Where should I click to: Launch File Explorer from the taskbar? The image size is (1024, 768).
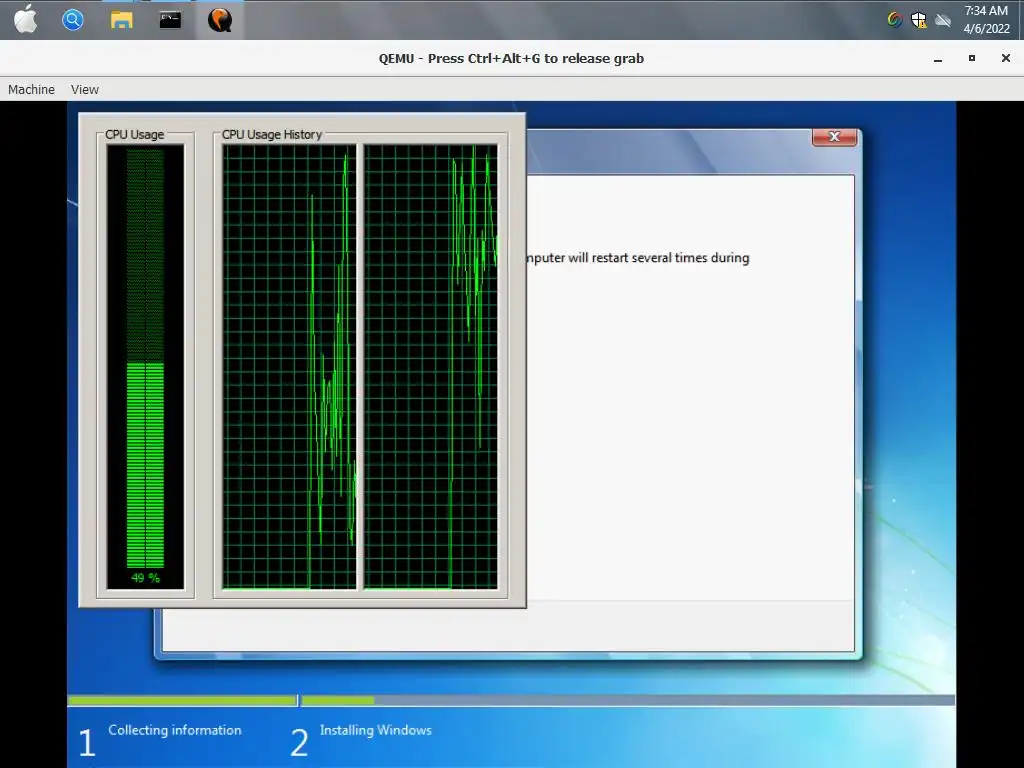coord(121,20)
